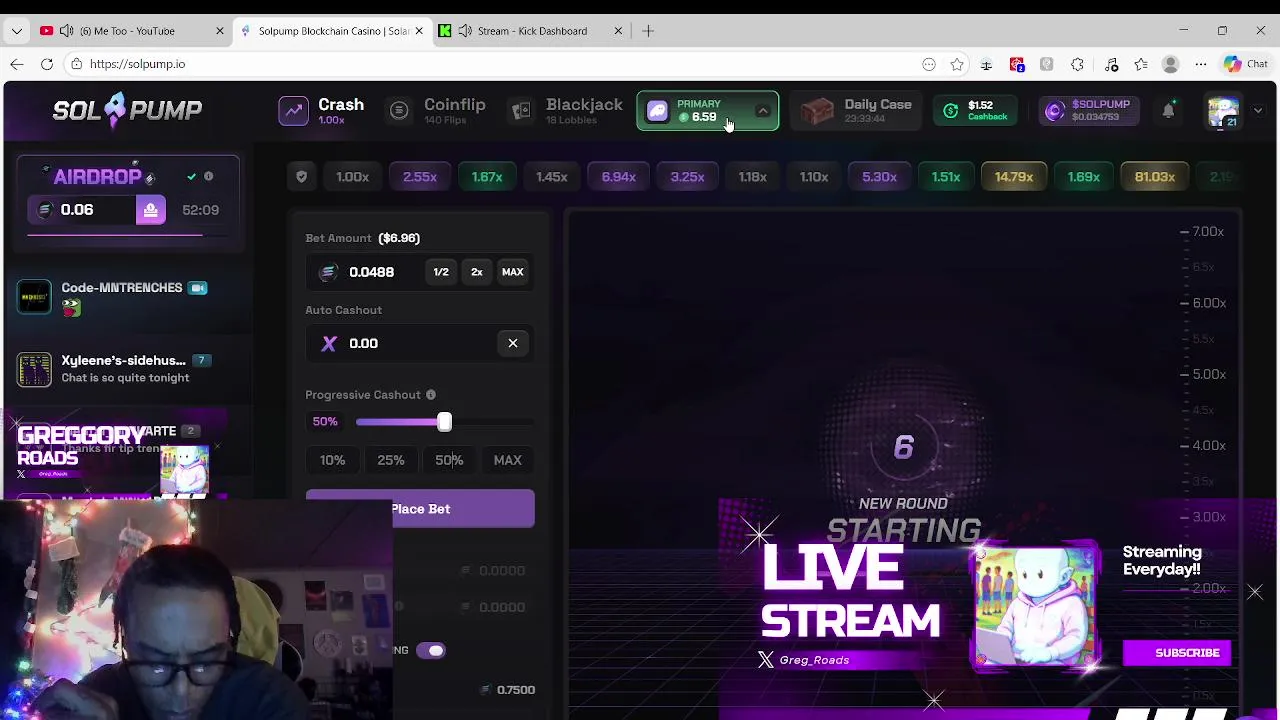Viewport: 1280px width, 720px height.
Task: Open the $SOLPUMP token price widget
Action: [x=1089, y=111]
